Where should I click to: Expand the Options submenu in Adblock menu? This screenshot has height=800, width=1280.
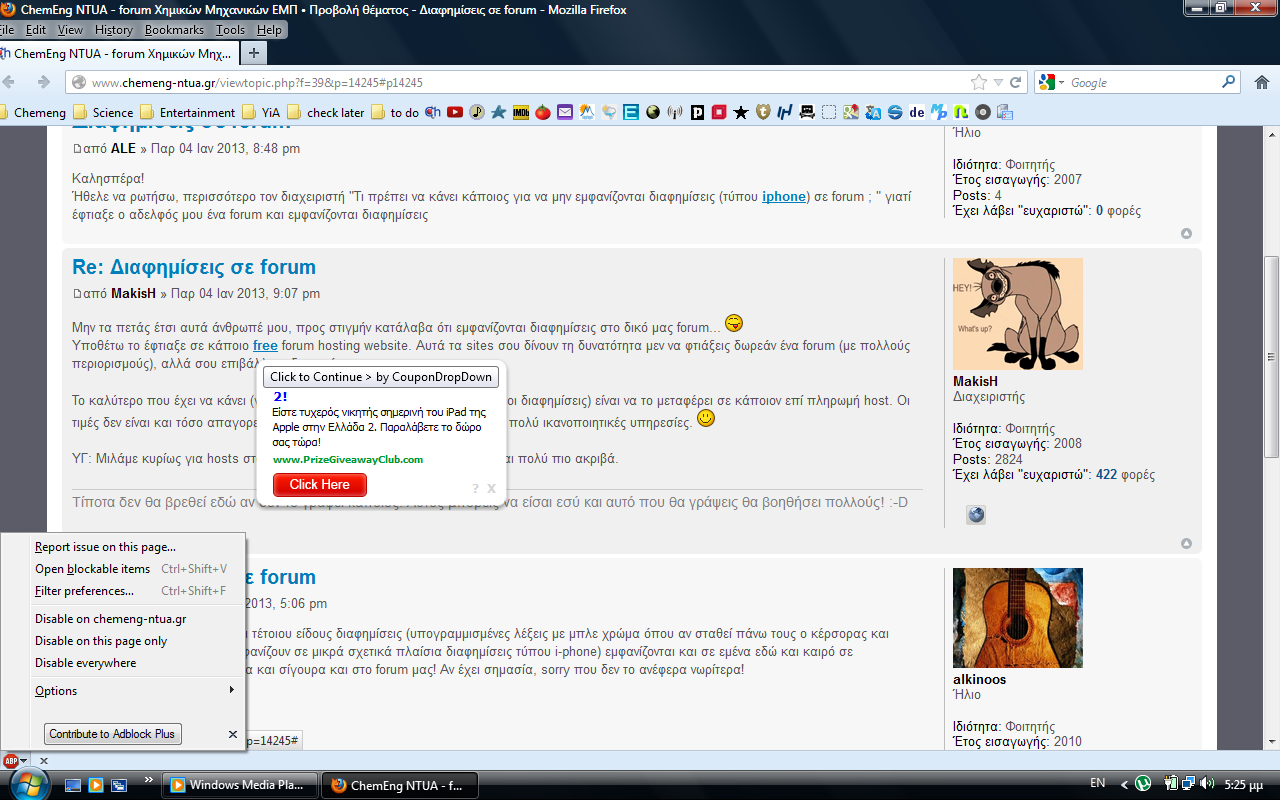coord(124,691)
